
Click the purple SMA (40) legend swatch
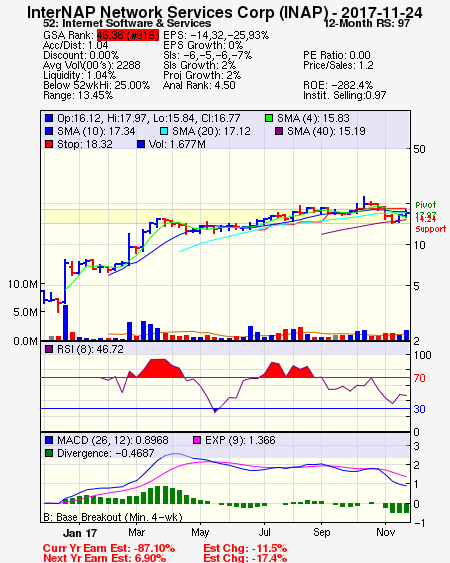click(279, 131)
